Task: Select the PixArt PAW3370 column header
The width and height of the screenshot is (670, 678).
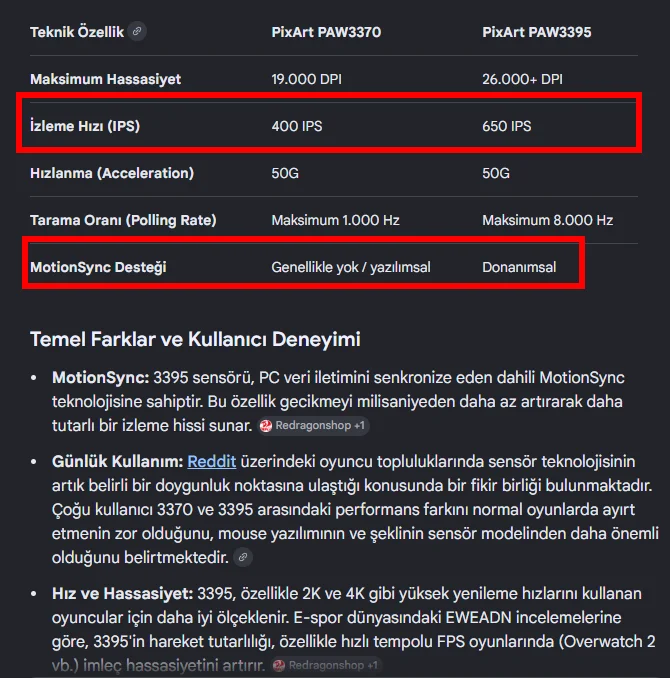Action: click(x=326, y=32)
